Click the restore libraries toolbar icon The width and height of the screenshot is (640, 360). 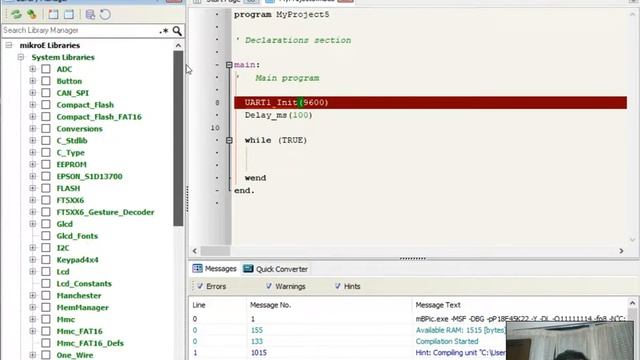coord(90,15)
